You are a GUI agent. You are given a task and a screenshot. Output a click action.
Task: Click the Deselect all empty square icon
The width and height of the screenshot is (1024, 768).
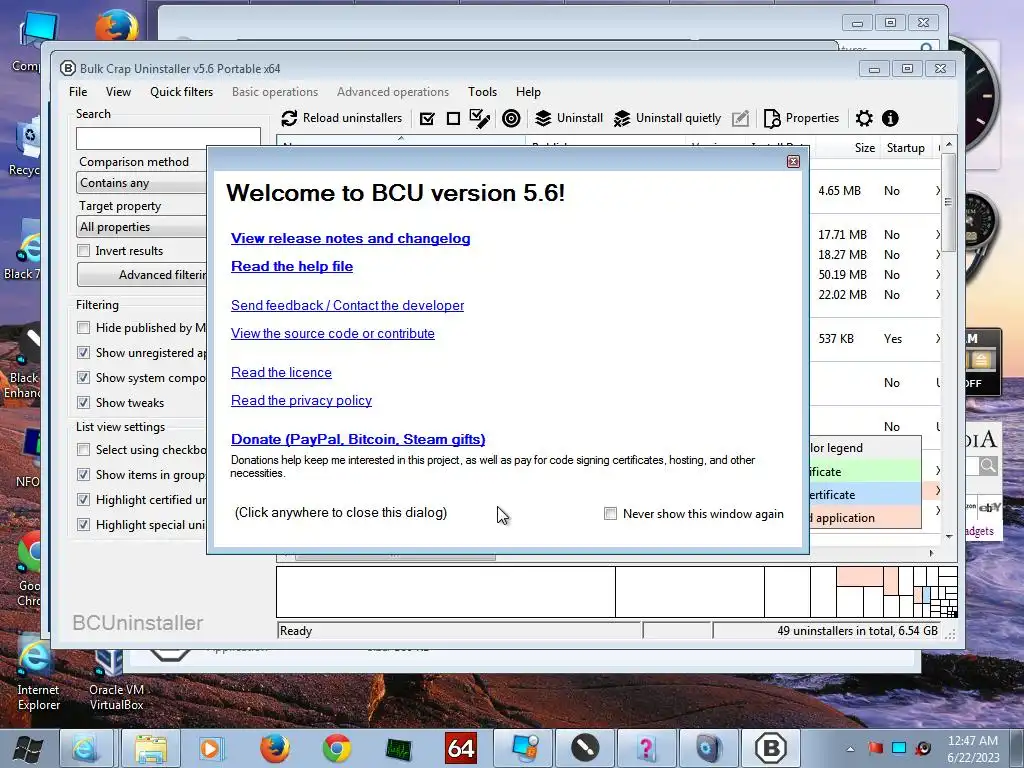point(453,118)
